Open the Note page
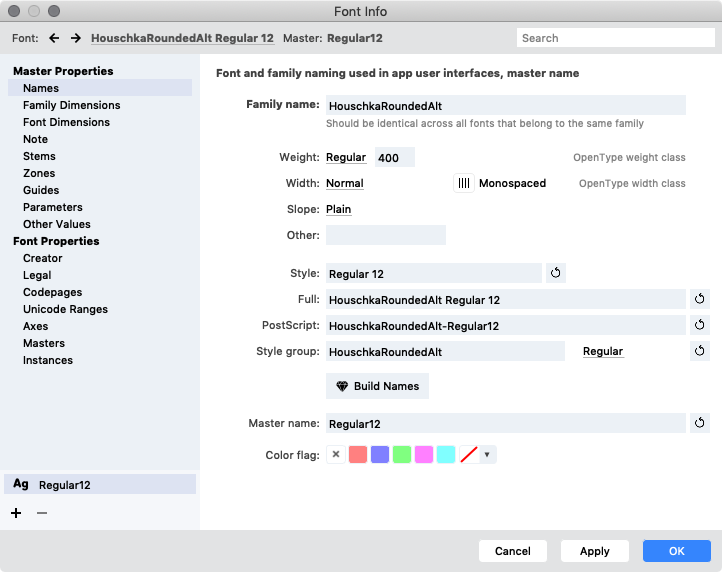The height and width of the screenshot is (572, 722). click(35, 139)
